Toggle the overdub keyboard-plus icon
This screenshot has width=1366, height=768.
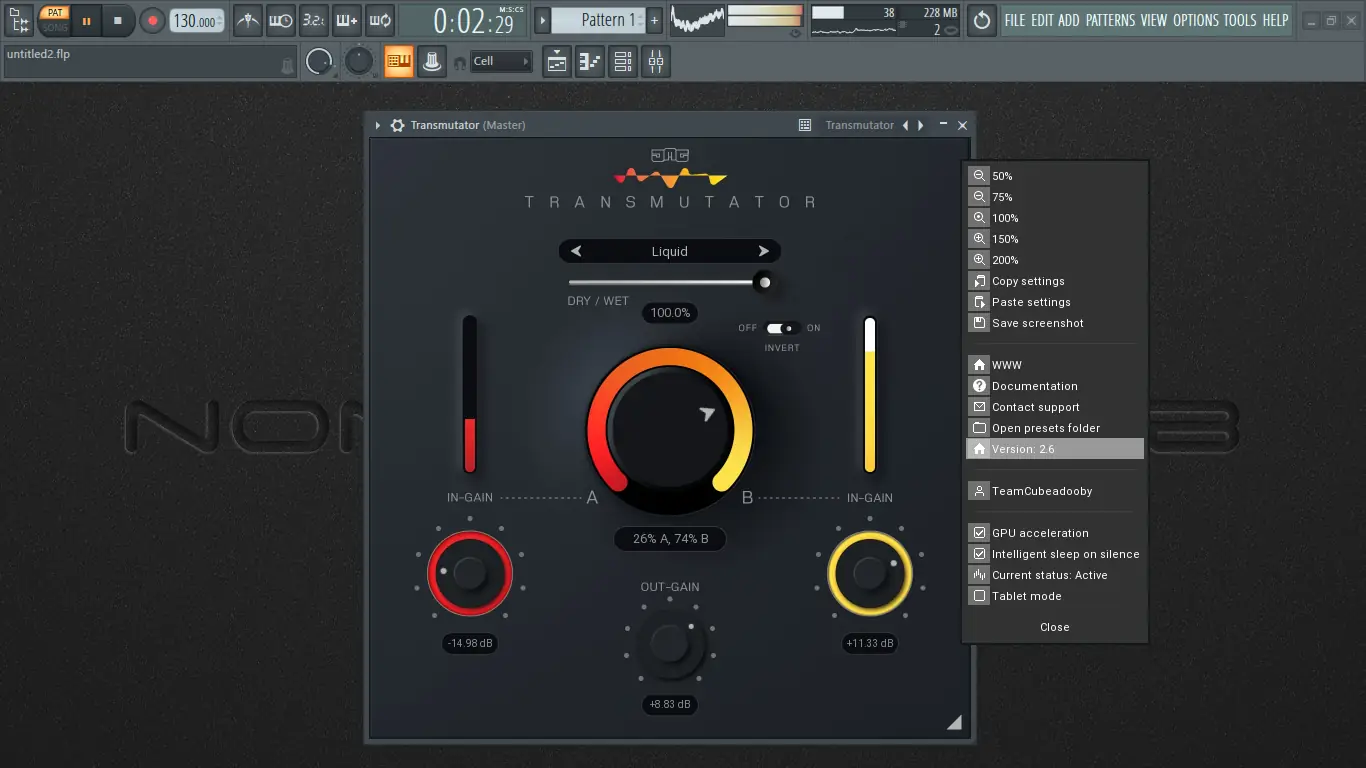pyautogui.click(x=346, y=20)
